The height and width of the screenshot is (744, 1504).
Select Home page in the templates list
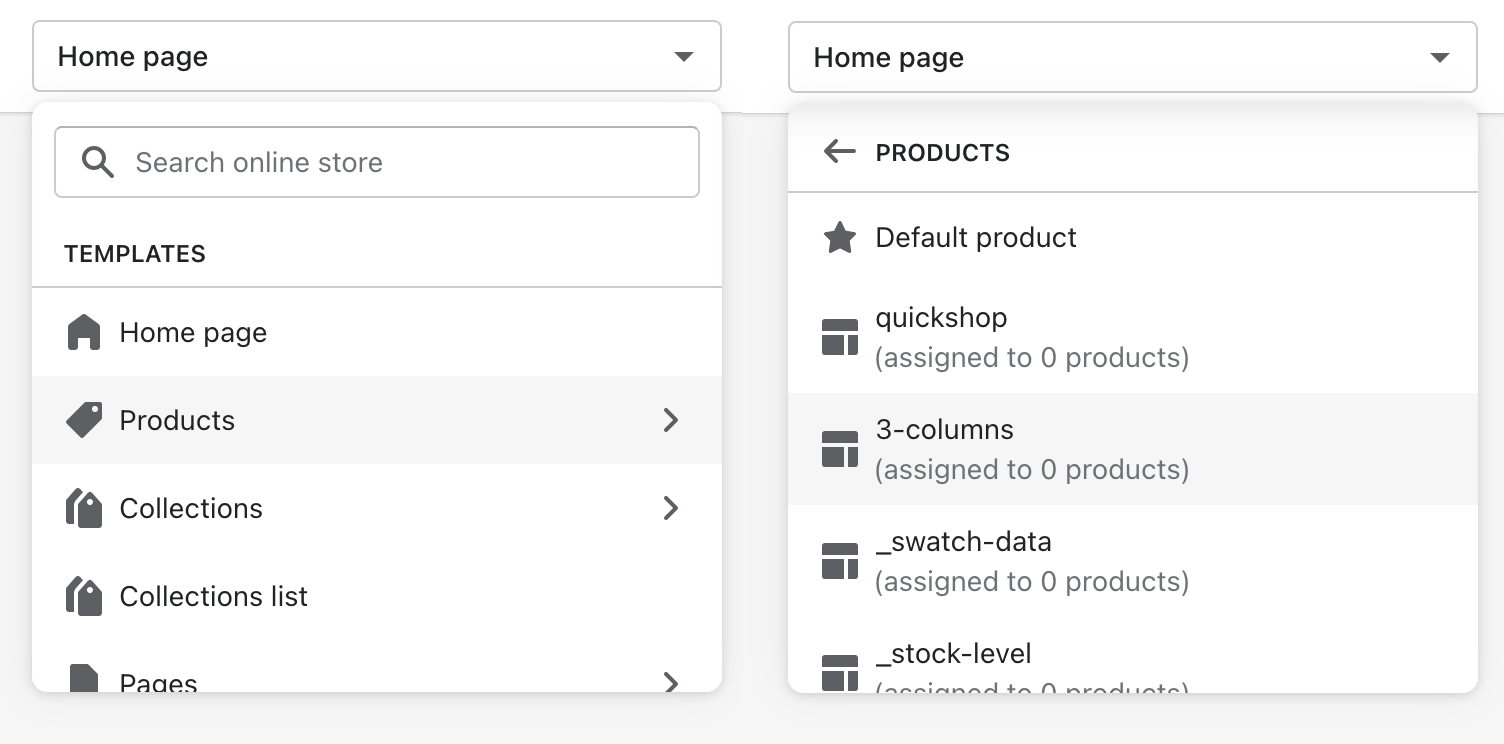(193, 333)
